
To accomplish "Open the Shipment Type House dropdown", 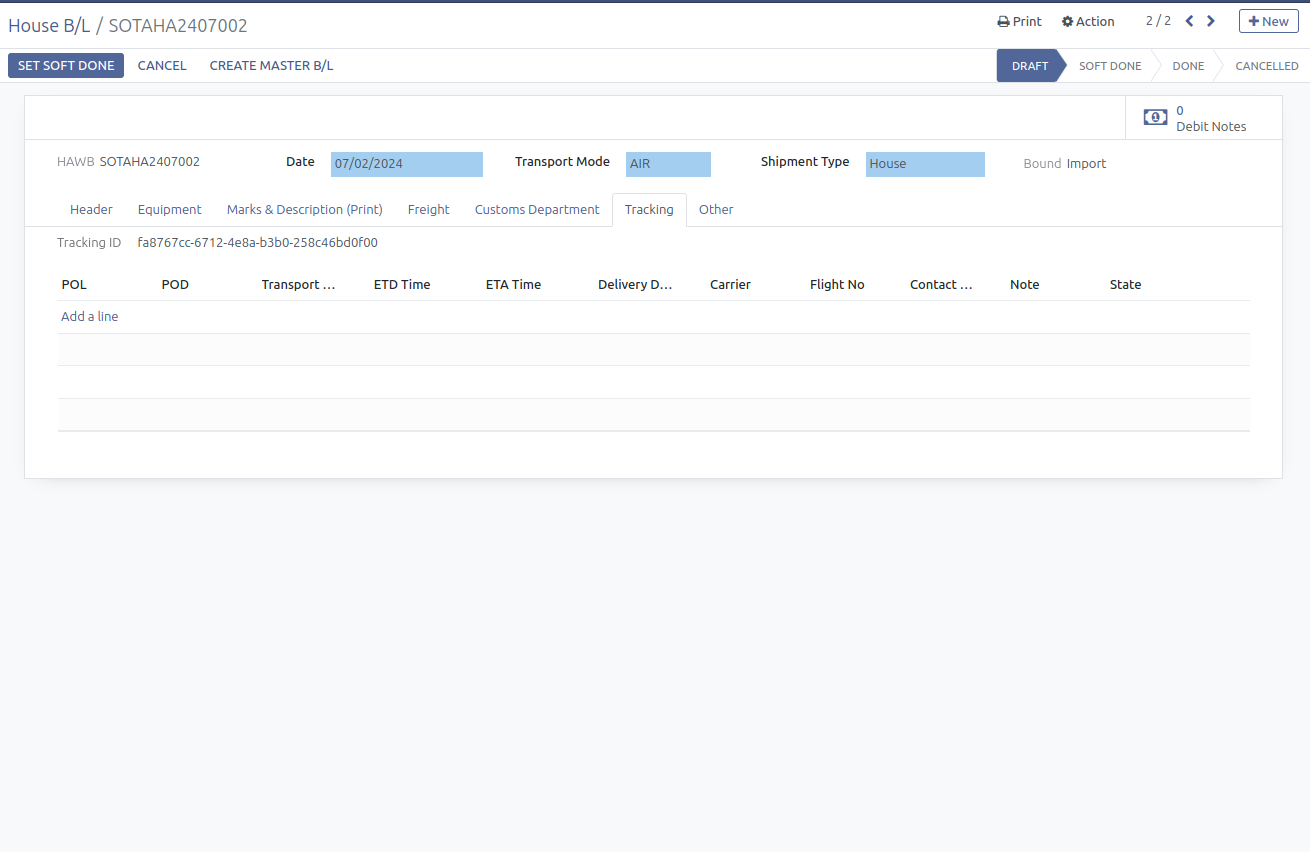I will [x=925, y=164].
